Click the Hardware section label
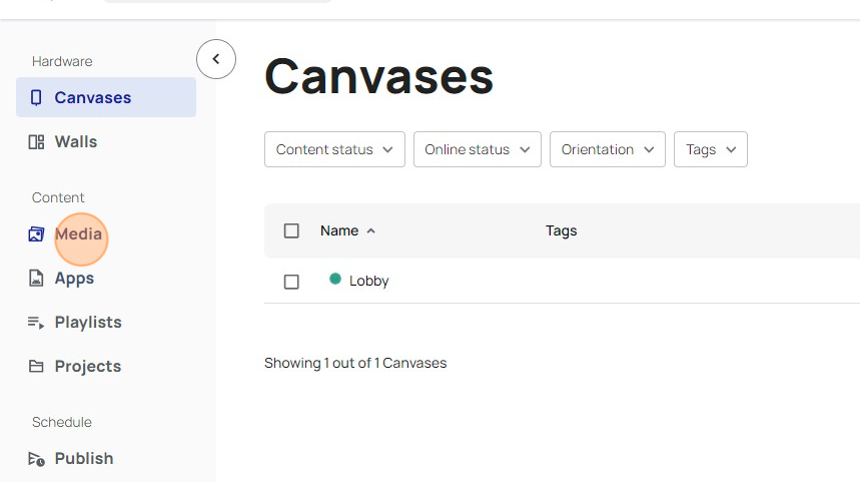The width and height of the screenshot is (860, 482). (x=62, y=61)
